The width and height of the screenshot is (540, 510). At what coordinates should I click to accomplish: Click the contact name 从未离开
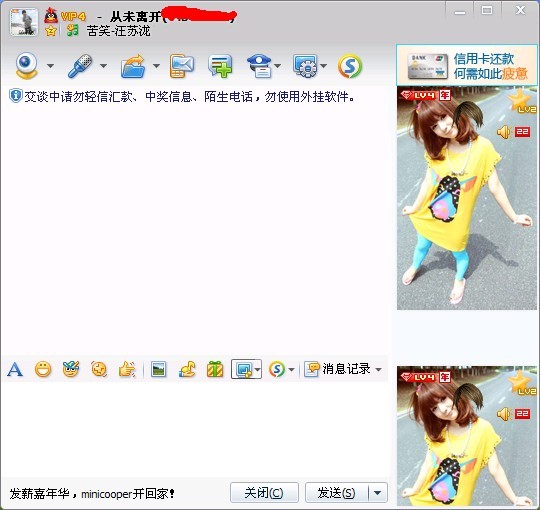[x=136, y=16]
